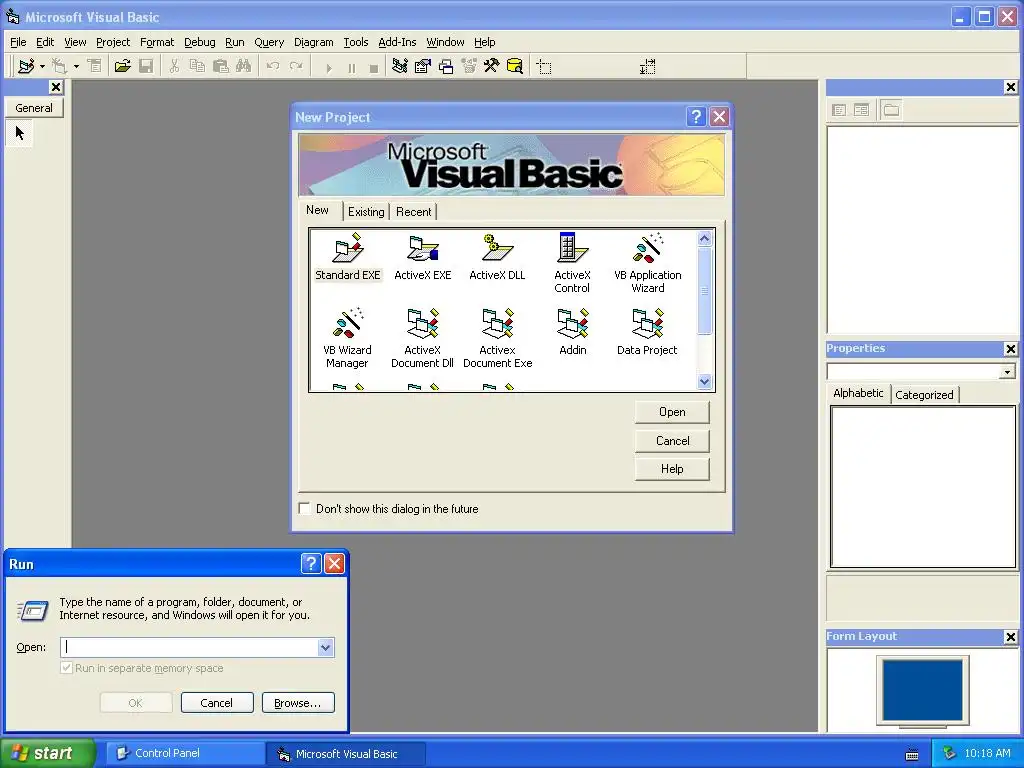The width and height of the screenshot is (1024, 768).
Task: Click the Paste clipboard icon
Action: tap(221, 66)
